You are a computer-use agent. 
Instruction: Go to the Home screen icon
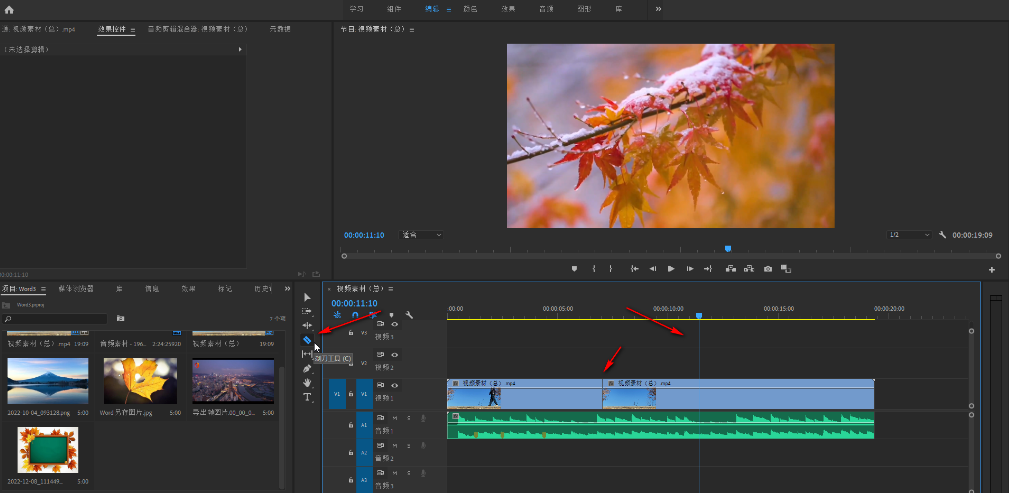click(x=9, y=9)
